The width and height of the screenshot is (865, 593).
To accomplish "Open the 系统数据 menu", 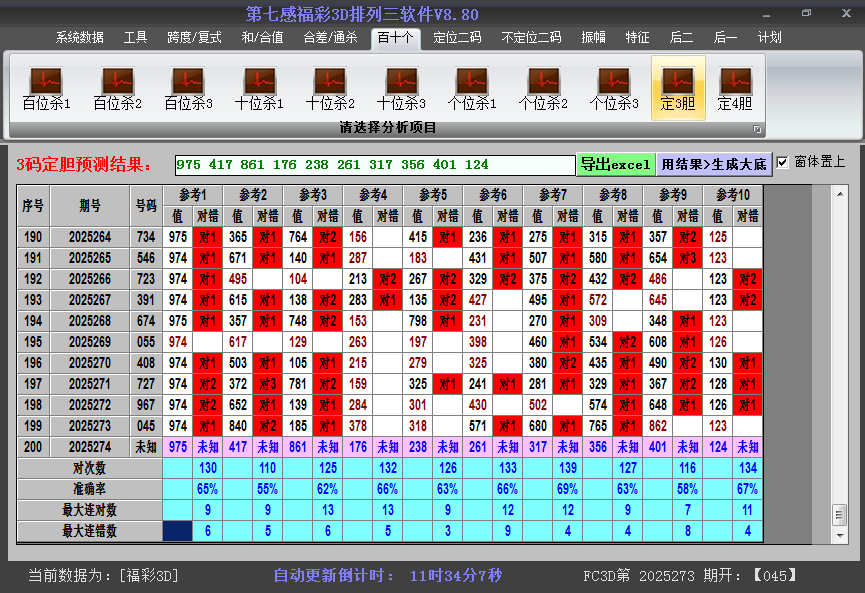I will [80, 38].
